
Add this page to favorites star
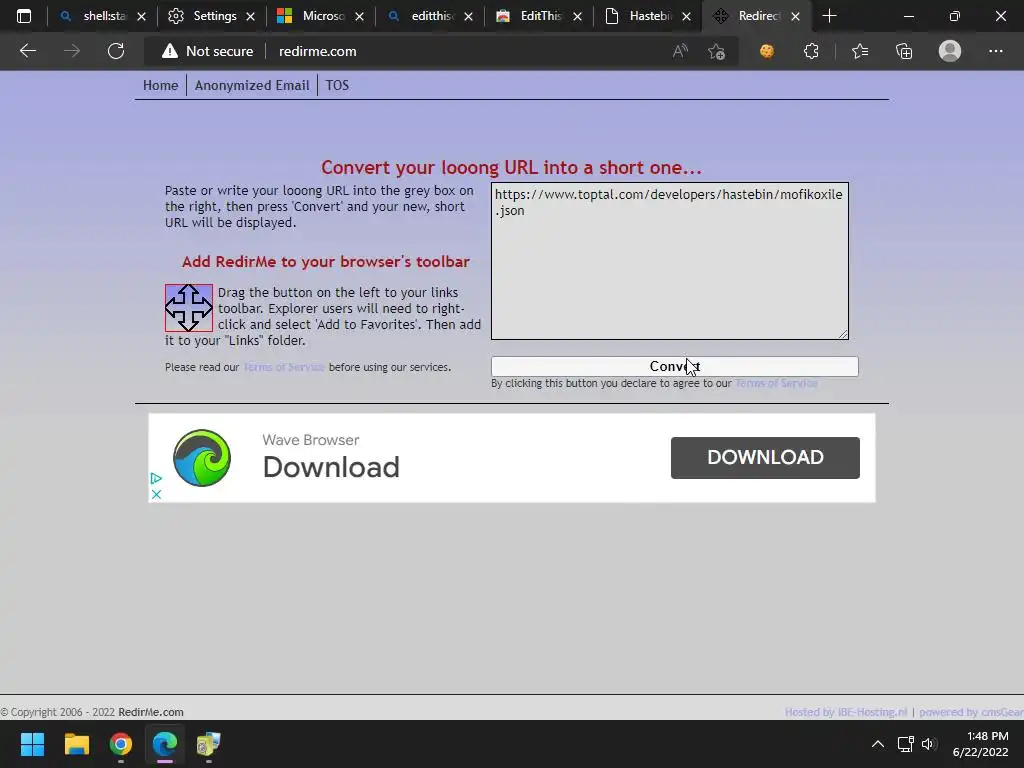tap(716, 51)
